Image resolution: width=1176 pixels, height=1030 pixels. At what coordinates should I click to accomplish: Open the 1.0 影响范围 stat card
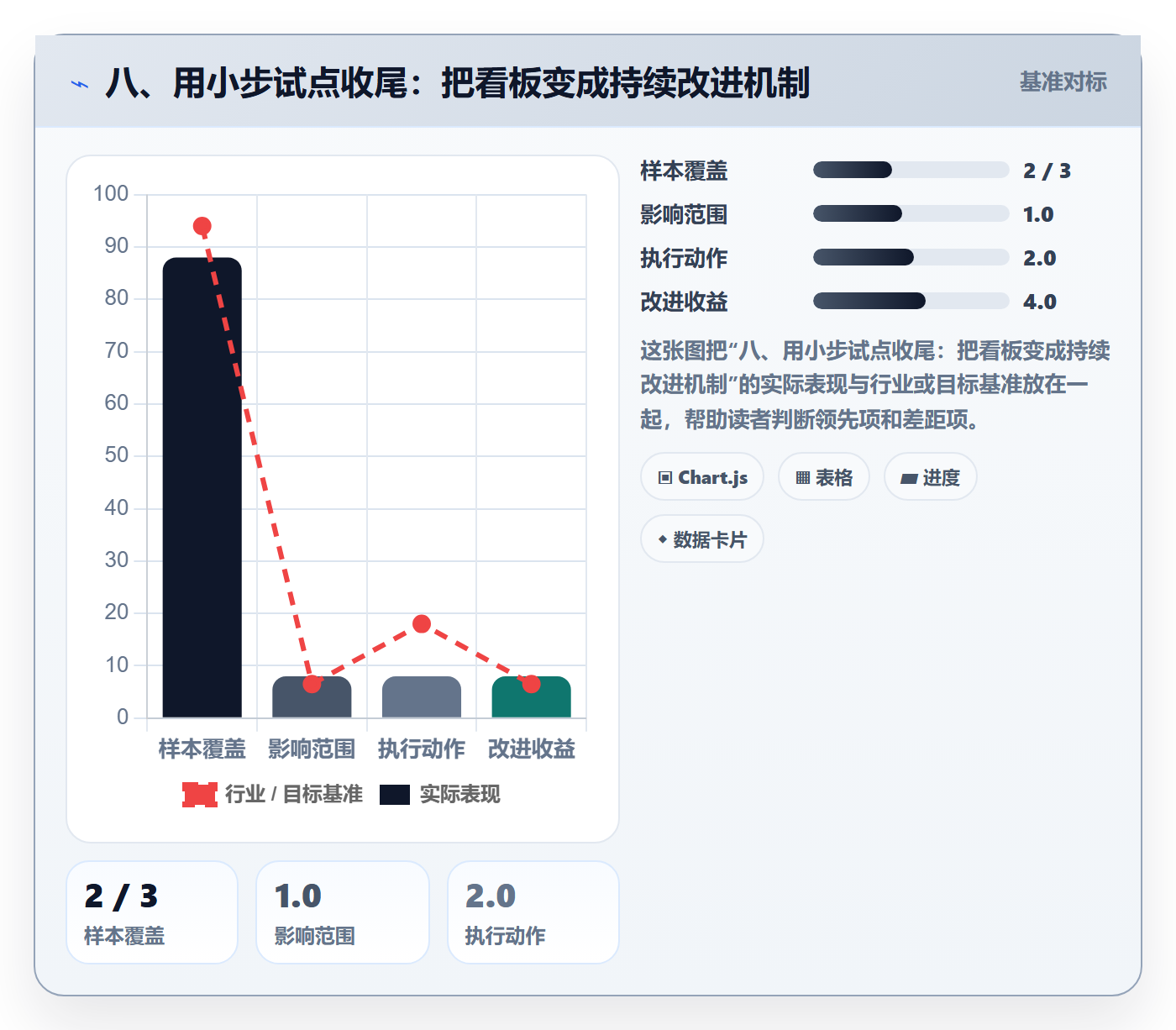point(343,912)
